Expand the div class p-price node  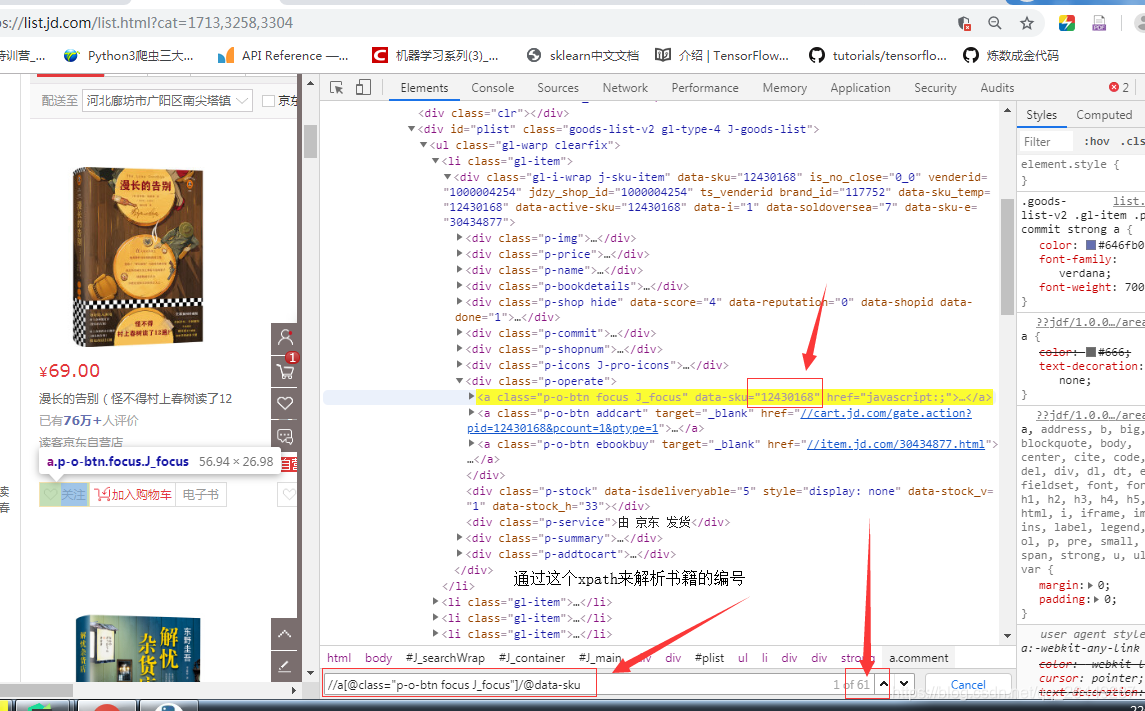point(459,253)
